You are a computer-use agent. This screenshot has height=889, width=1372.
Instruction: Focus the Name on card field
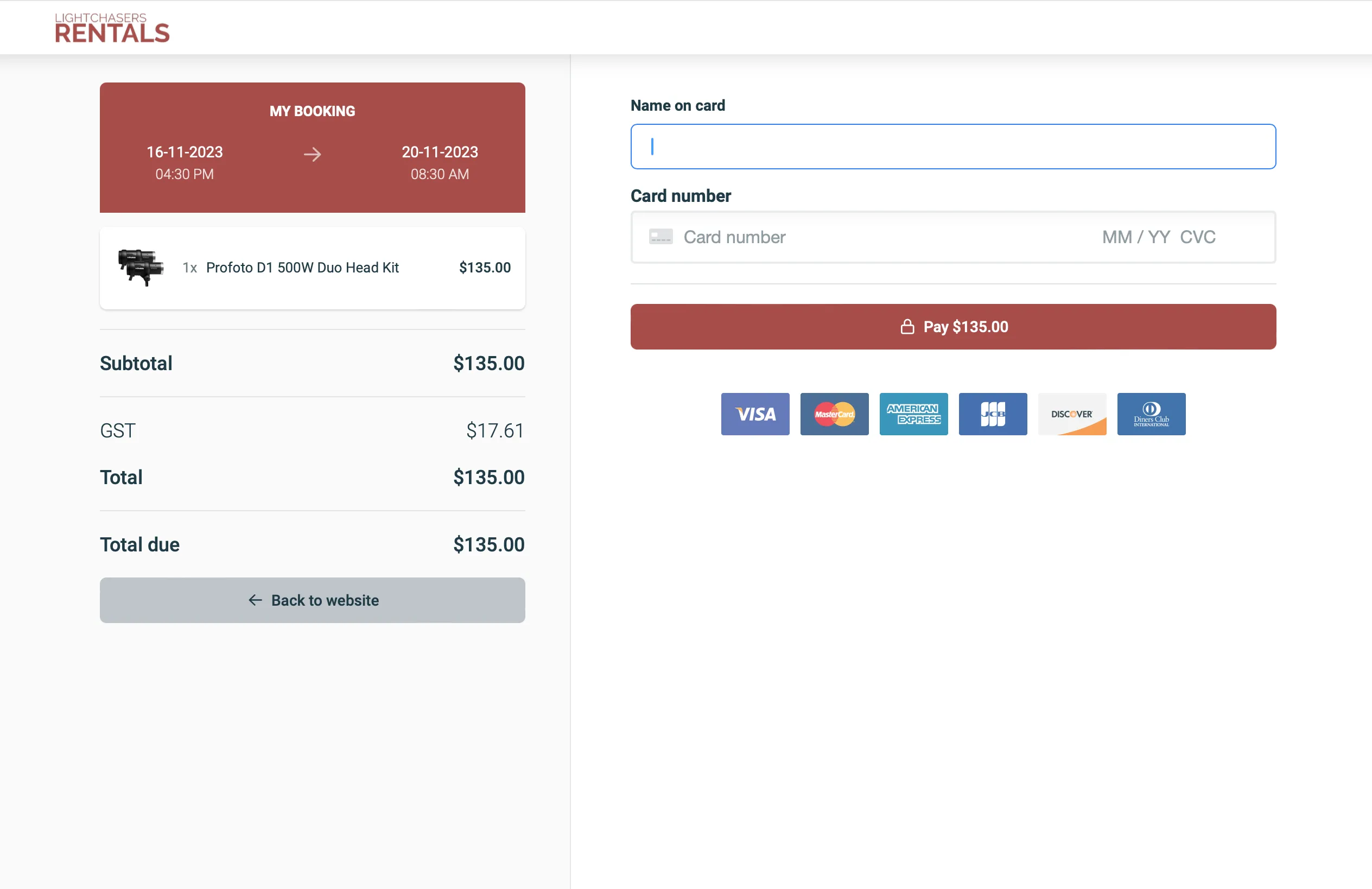coord(953,147)
